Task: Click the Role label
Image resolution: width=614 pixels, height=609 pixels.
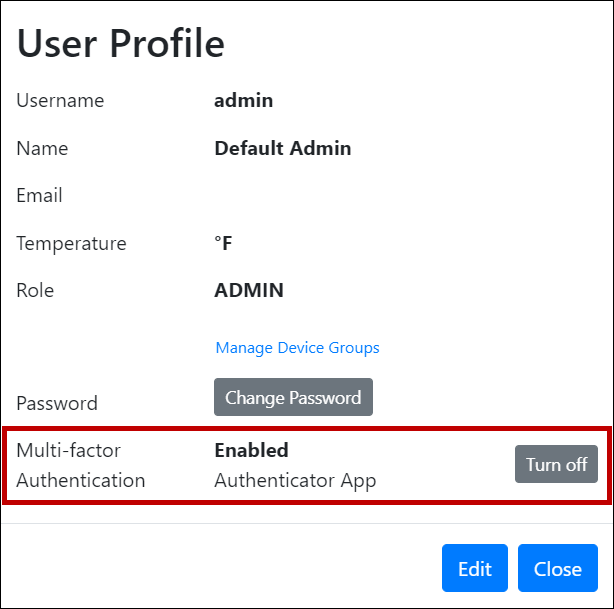Action: coord(35,291)
